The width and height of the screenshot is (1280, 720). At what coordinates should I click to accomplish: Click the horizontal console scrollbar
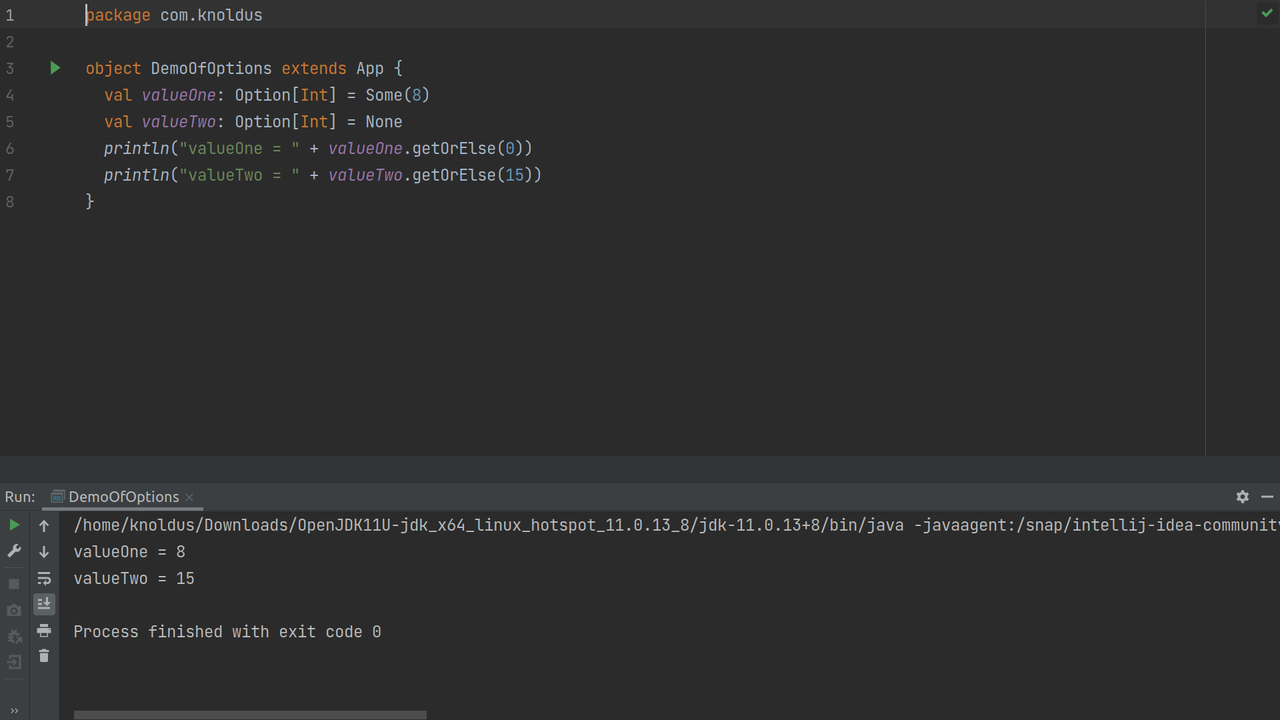click(250, 714)
